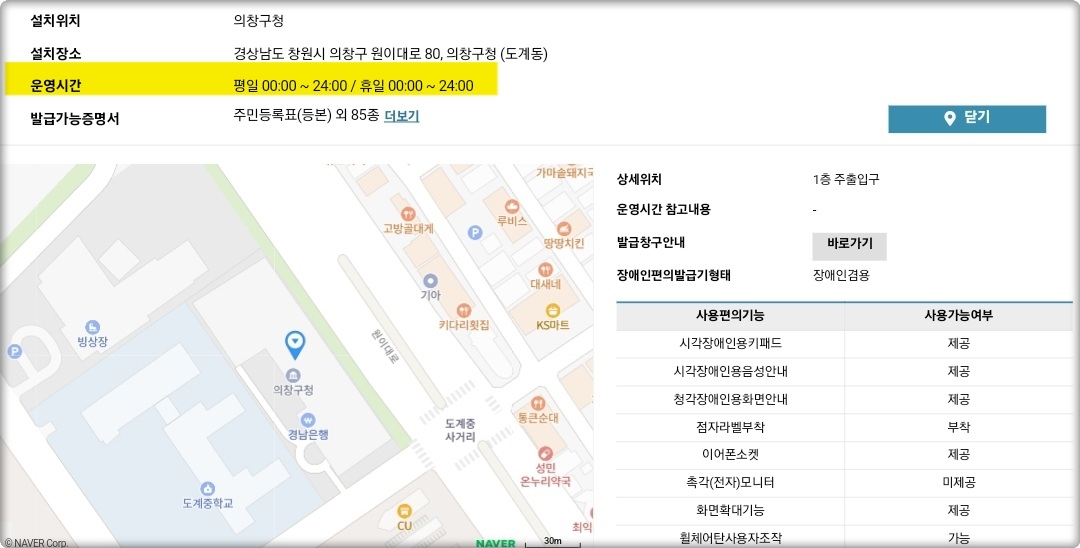The width and height of the screenshot is (1080, 548).
Task: Click the 닫기 button
Action: 967,118
